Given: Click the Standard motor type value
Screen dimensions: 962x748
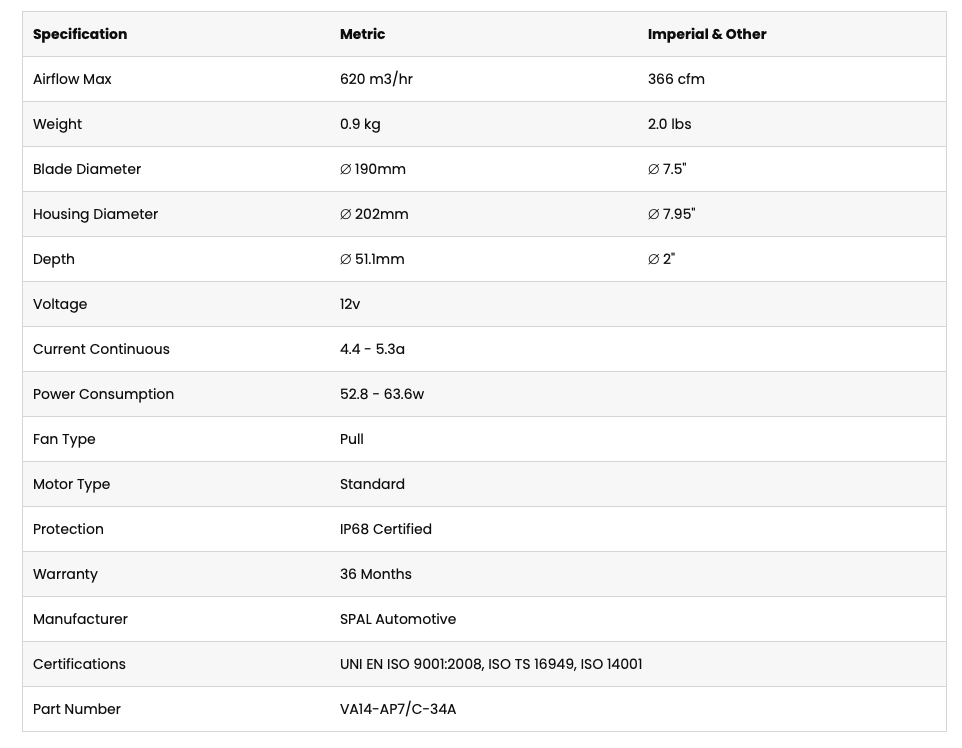Looking at the screenshot, I should pyautogui.click(x=372, y=484).
